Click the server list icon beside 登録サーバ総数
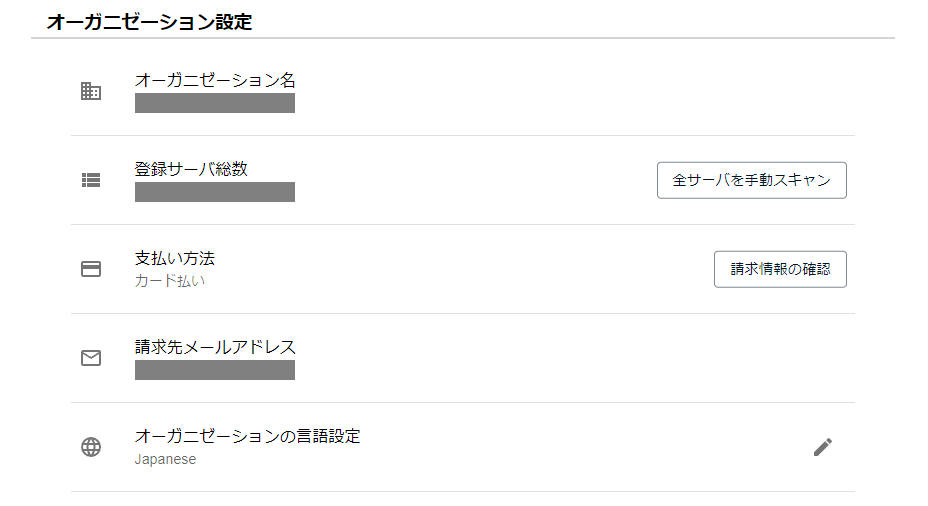The height and width of the screenshot is (506, 928). point(91,180)
